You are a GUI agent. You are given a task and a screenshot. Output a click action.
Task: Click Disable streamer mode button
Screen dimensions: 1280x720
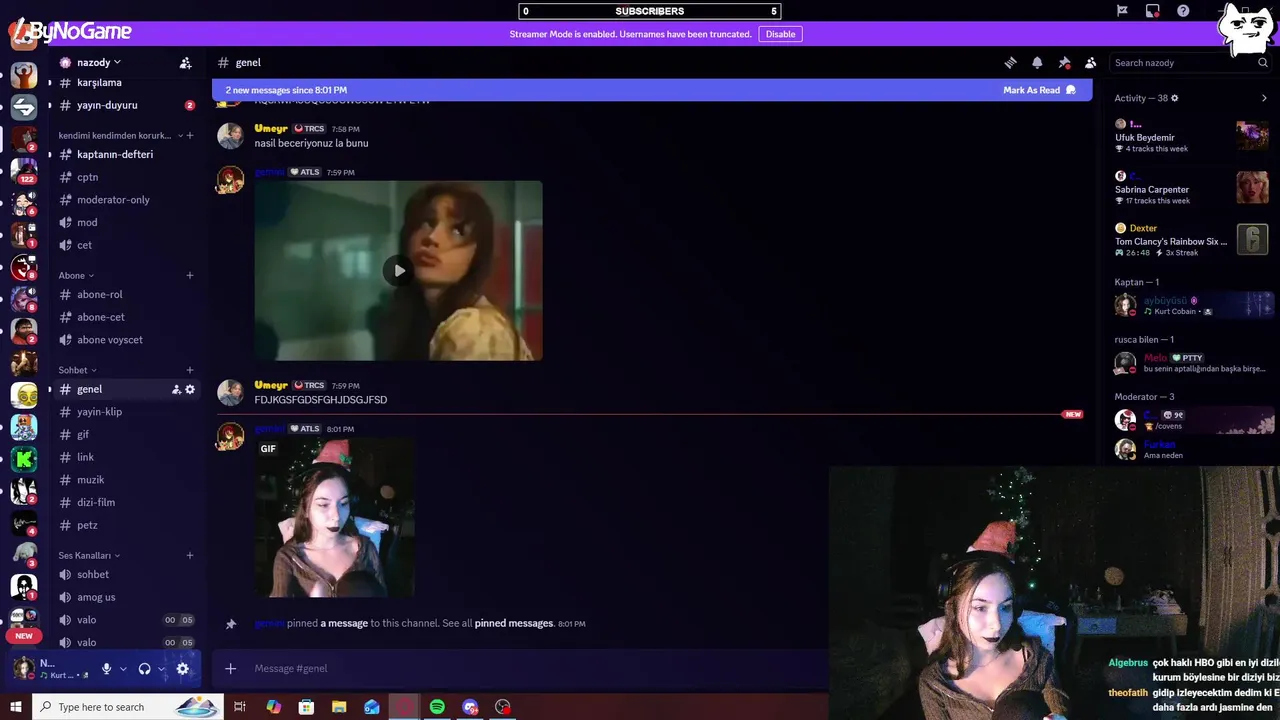(x=780, y=34)
